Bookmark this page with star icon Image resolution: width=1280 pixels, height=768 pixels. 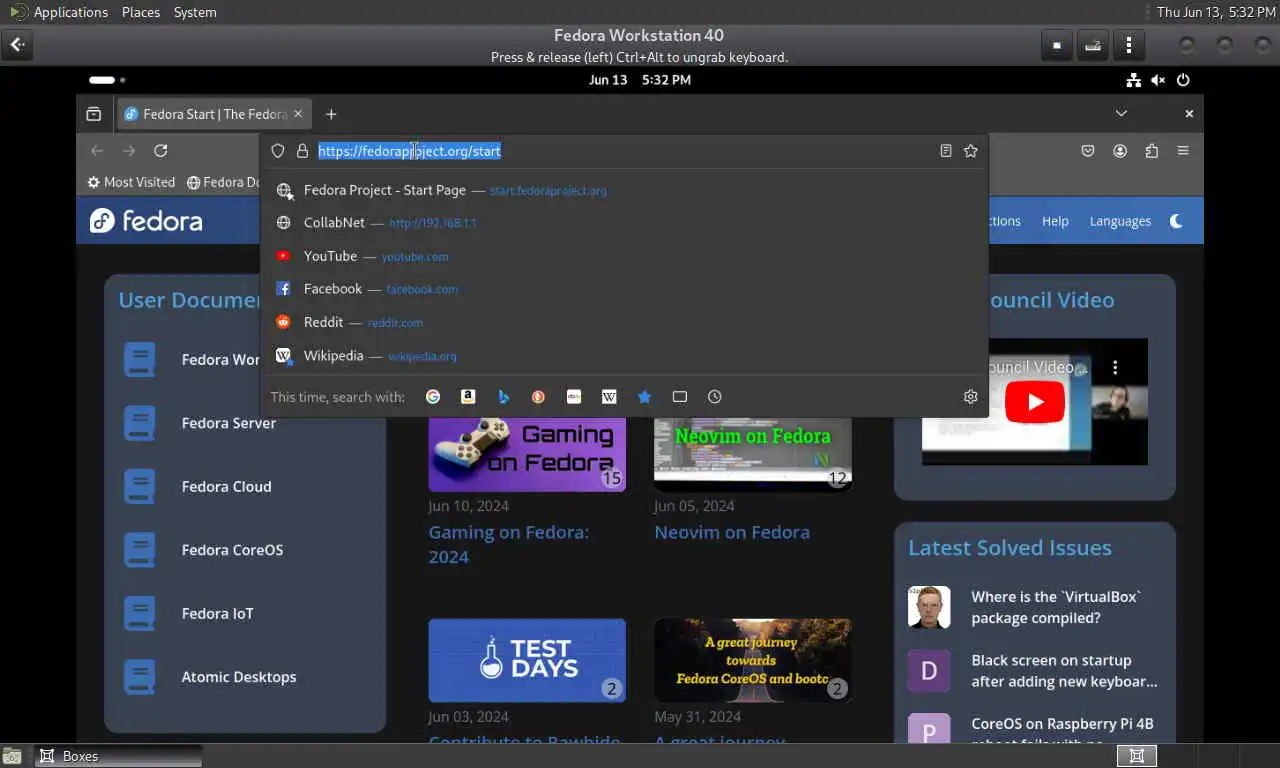pos(970,151)
